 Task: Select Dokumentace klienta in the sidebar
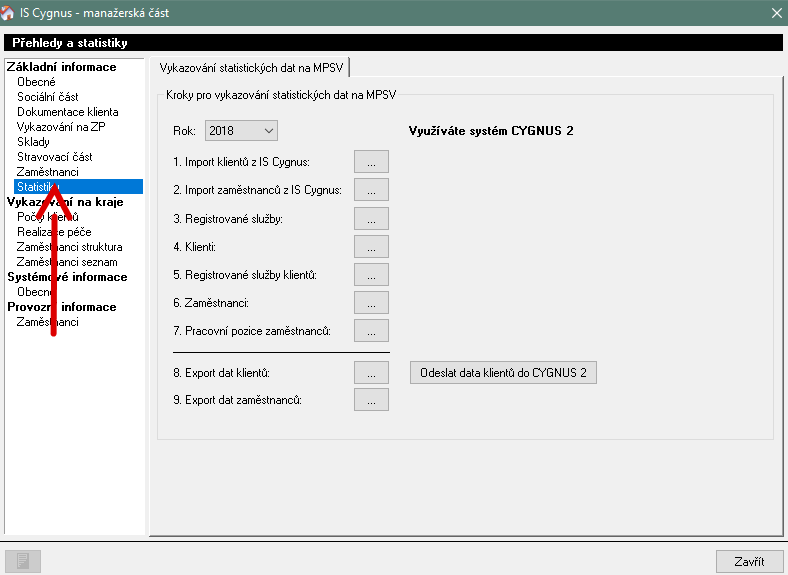[x=68, y=112]
